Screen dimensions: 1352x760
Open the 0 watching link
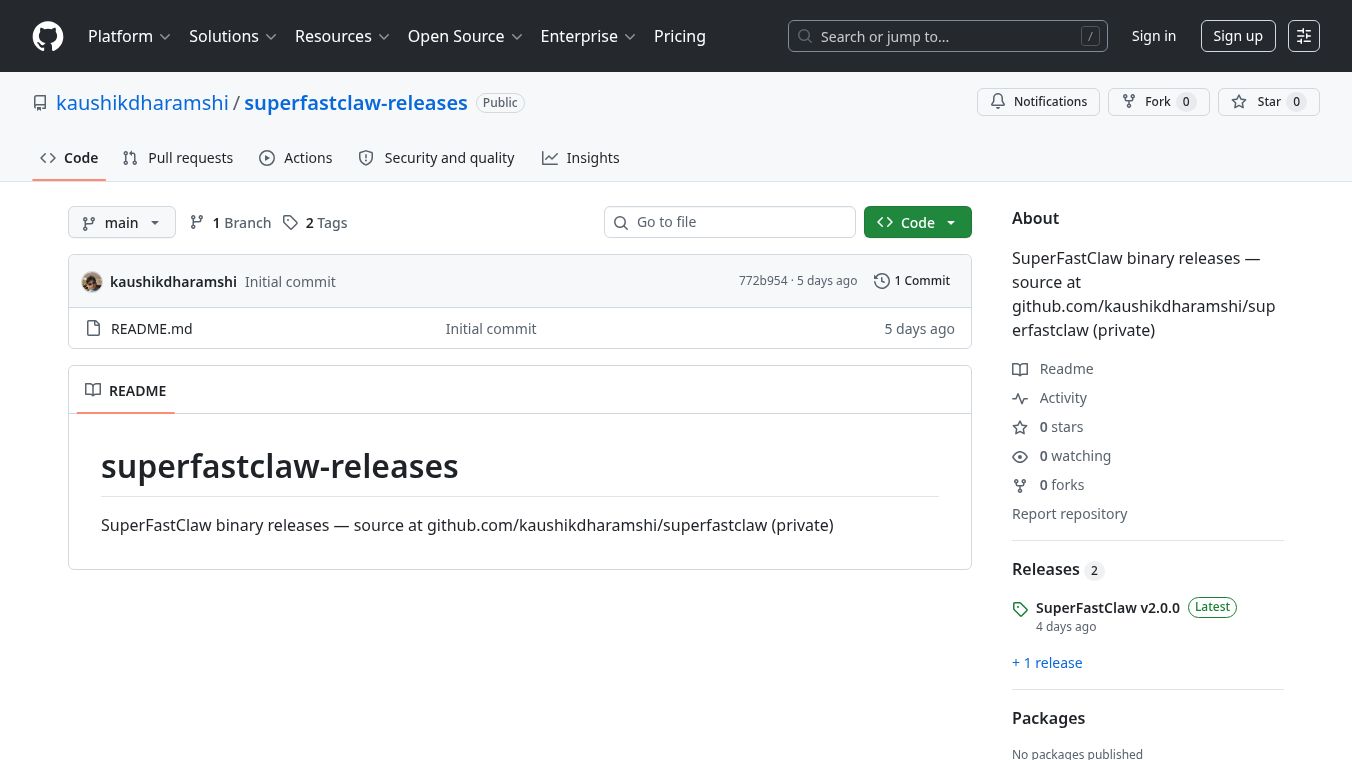click(1062, 456)
